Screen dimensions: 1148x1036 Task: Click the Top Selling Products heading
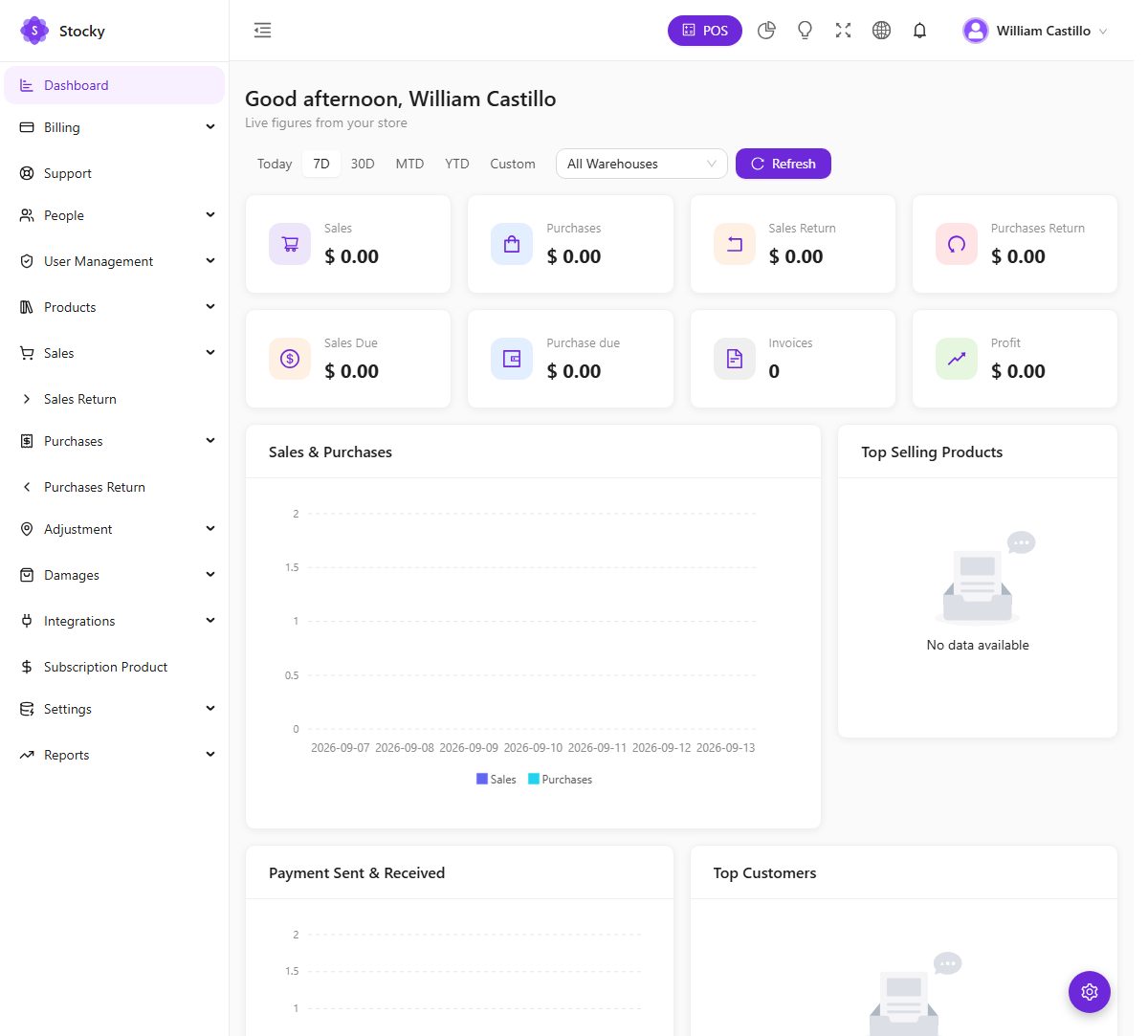click(932, 452)
